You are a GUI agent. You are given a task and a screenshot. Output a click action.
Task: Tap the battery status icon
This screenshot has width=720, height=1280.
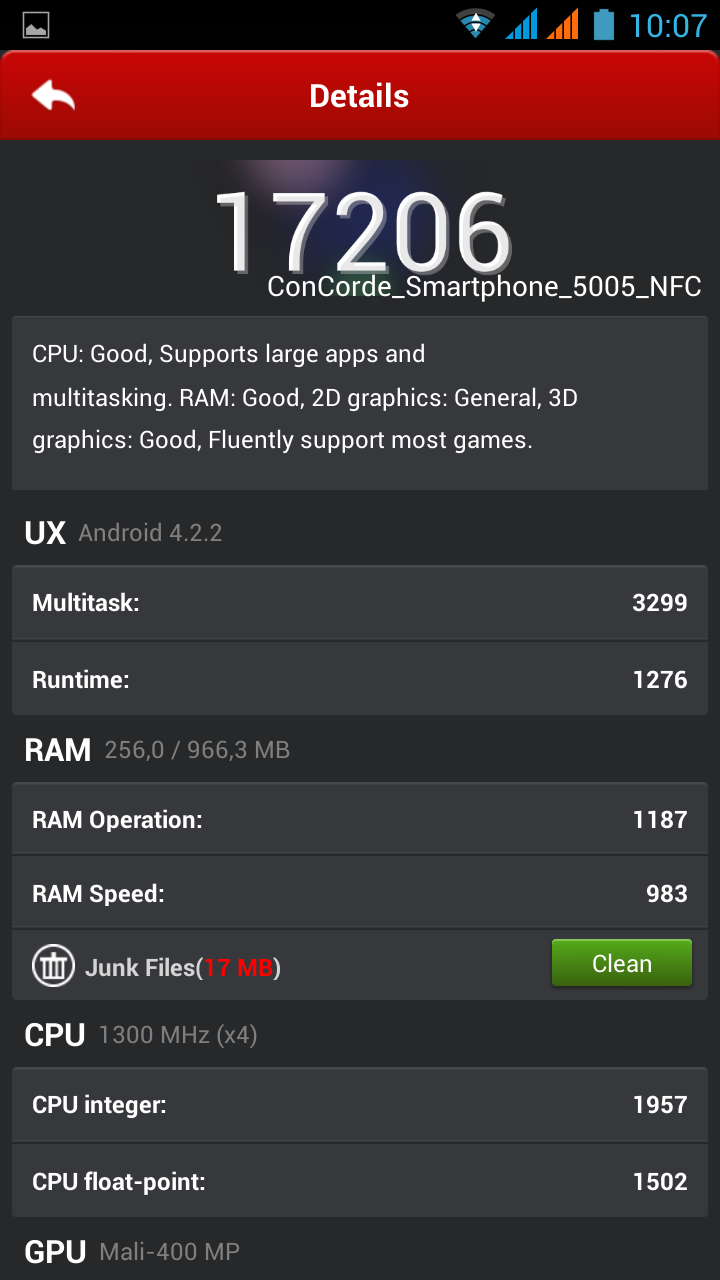coord(603,24)
